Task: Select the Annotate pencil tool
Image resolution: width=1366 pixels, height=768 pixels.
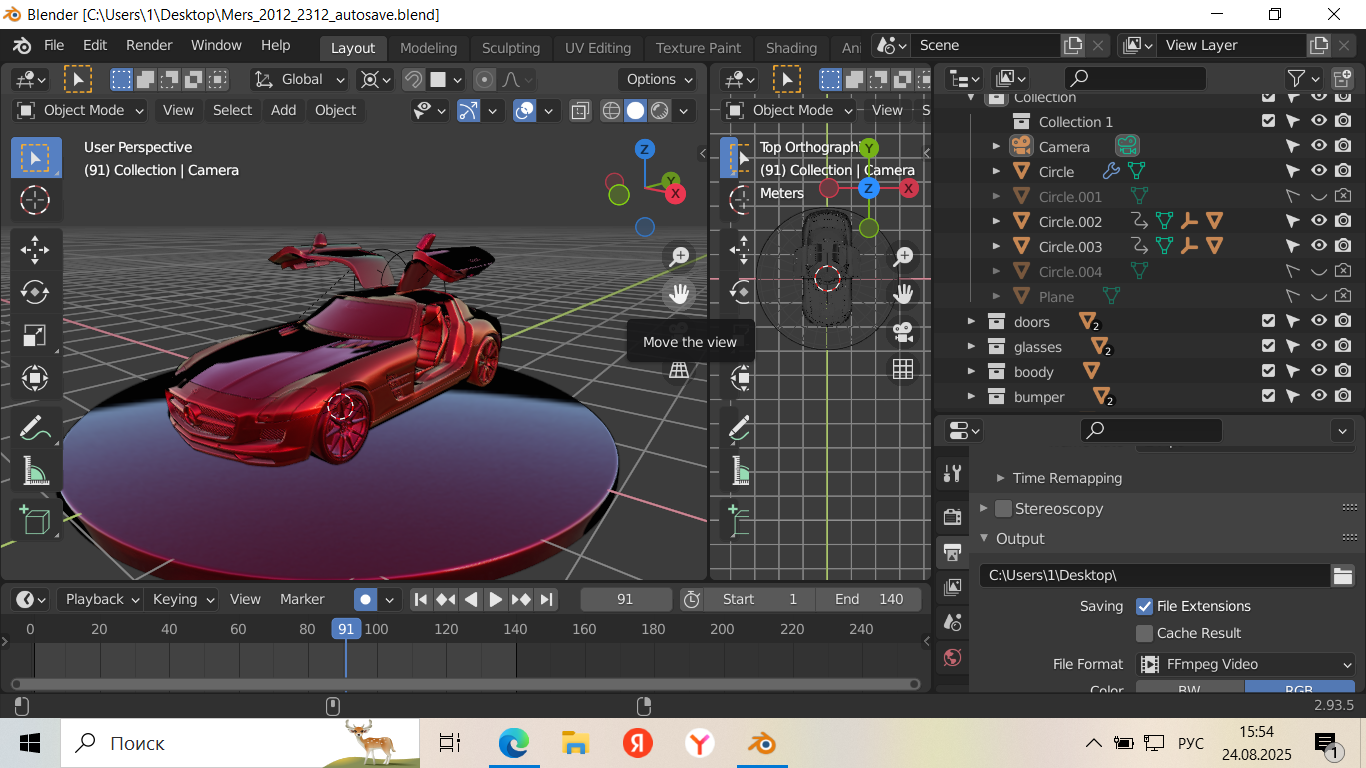Action: 35,428
